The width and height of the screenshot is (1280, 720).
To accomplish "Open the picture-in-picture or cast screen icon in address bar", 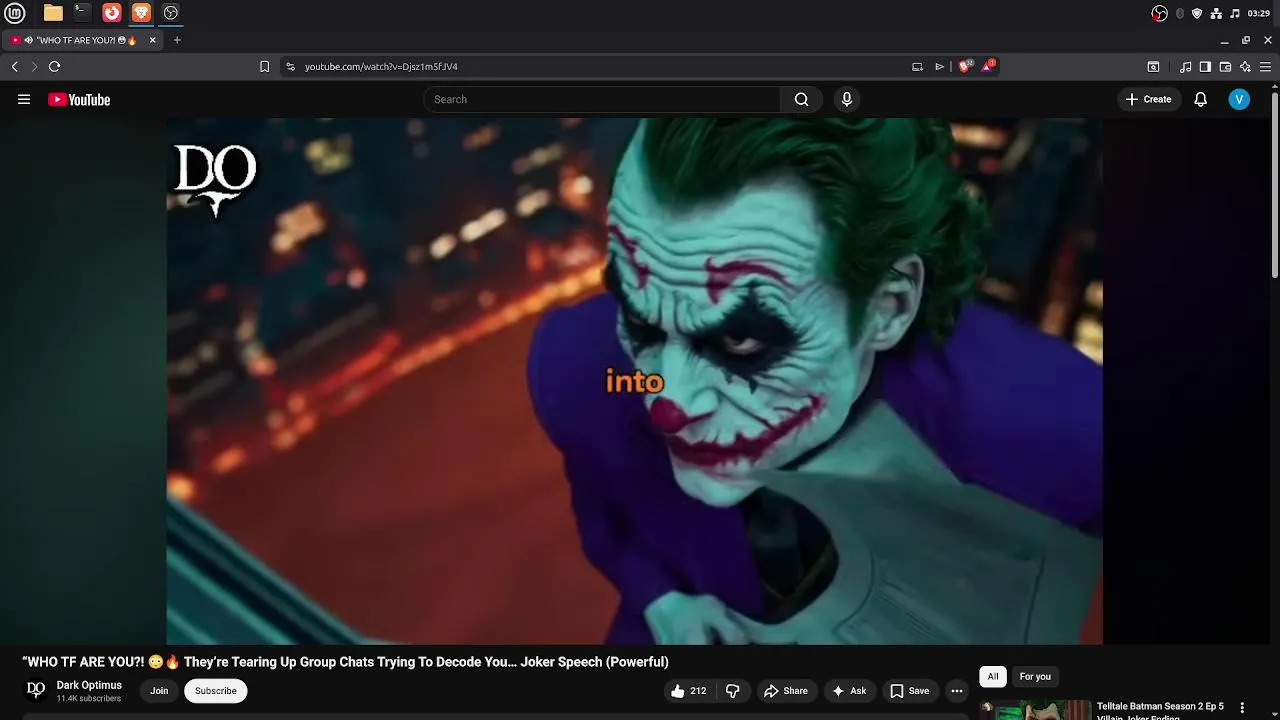I will [x=917, y=66].
